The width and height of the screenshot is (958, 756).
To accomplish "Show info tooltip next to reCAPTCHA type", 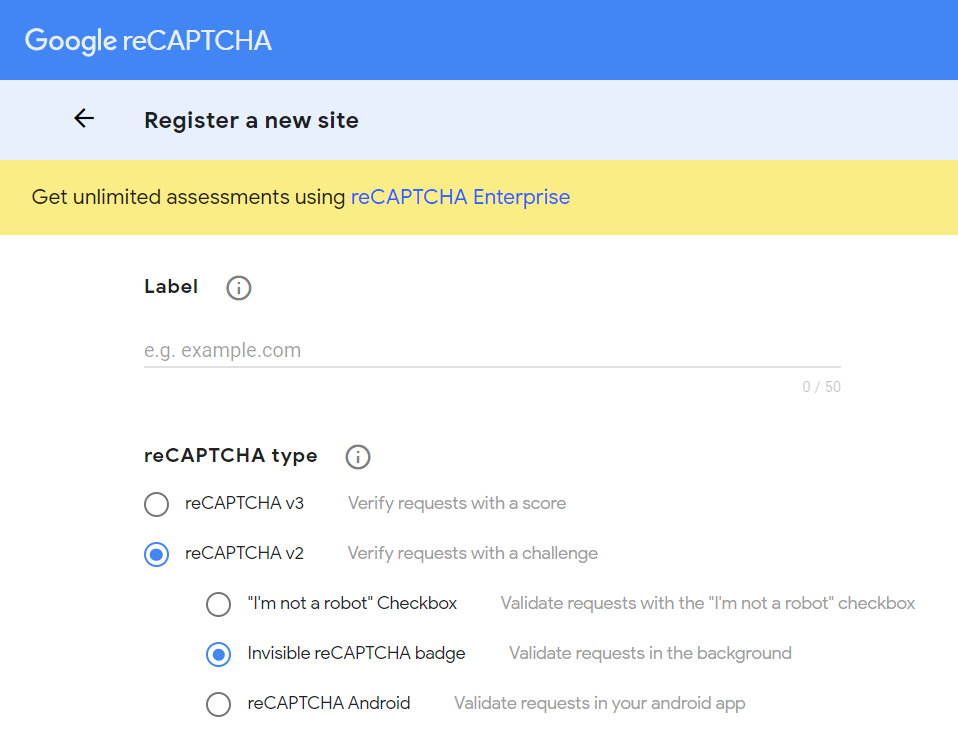I will [358, 457].
